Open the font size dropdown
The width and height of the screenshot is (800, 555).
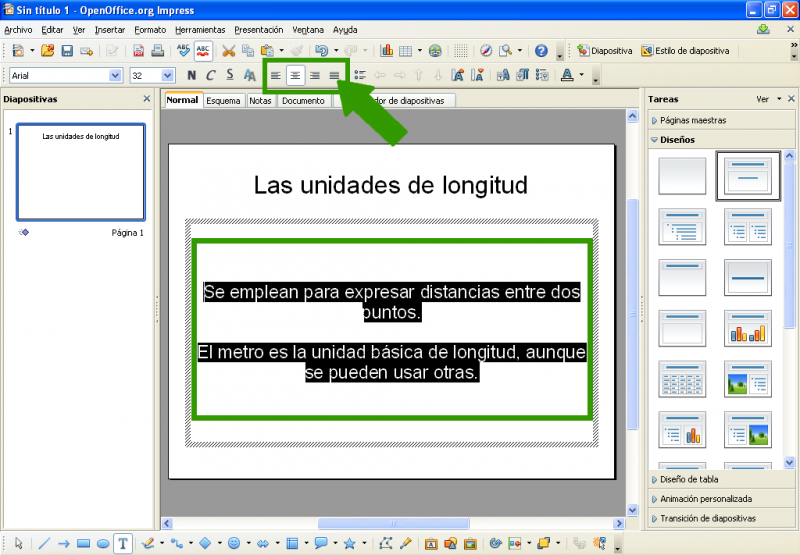point(167,75)
